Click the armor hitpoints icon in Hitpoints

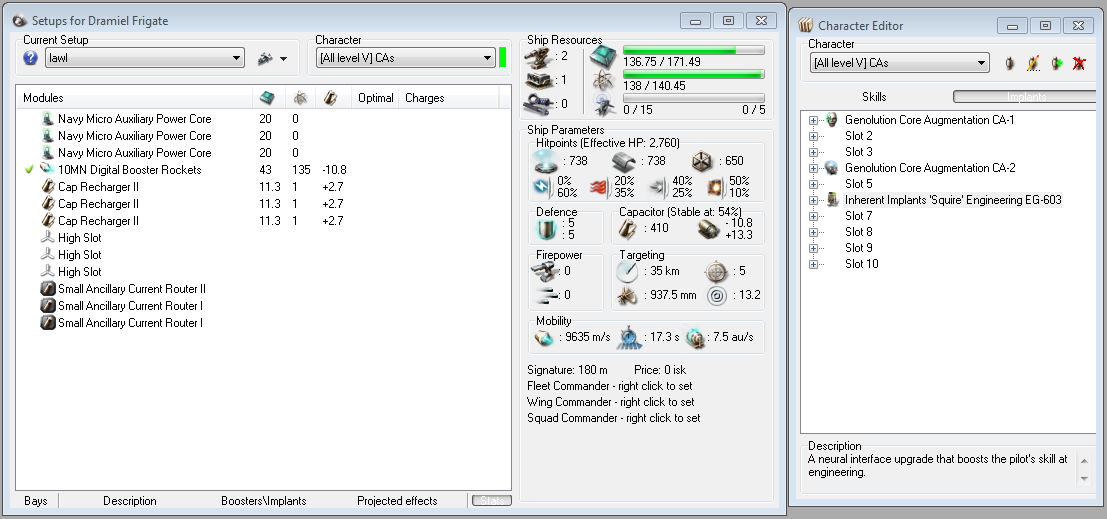pos(624,161)
